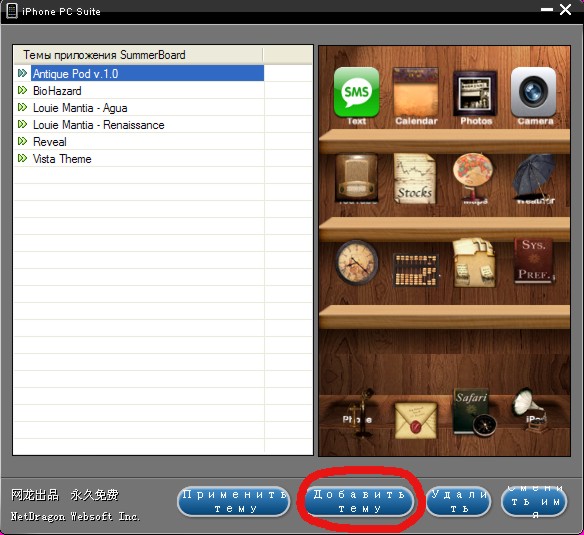
Task: Click the Stocks paper icon
Action: [x=415, y=178]
